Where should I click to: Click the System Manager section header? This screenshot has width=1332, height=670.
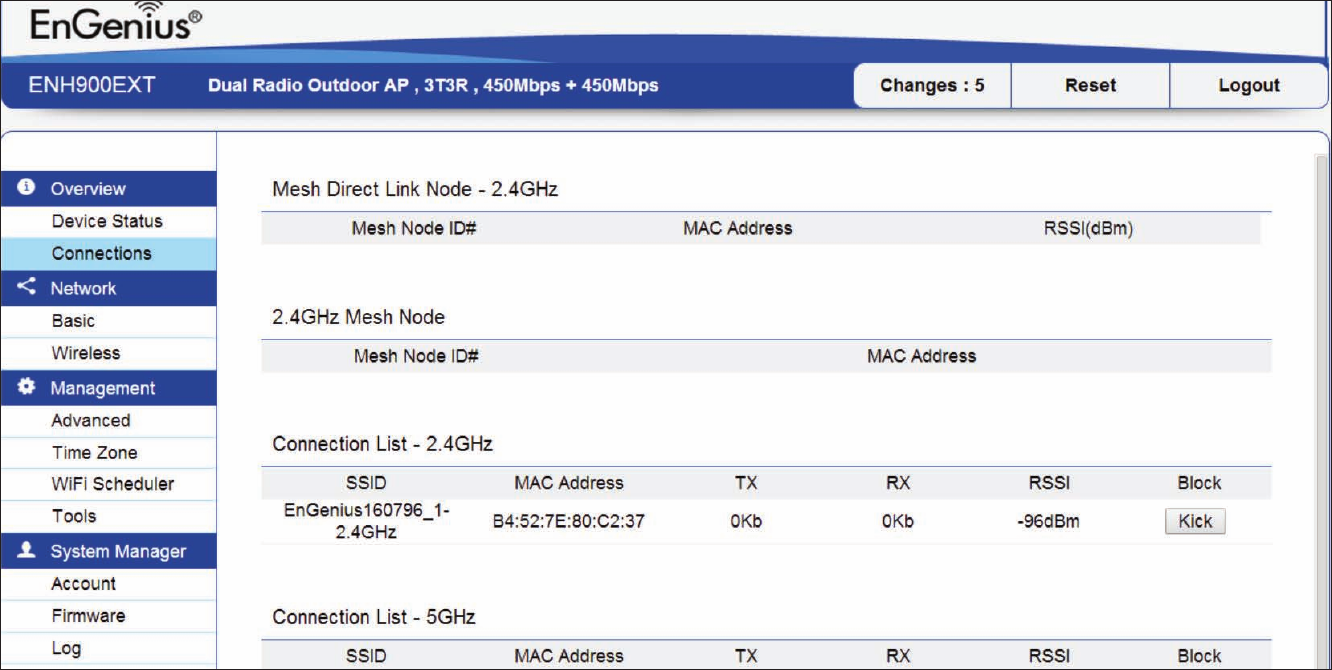pos(108,551)
